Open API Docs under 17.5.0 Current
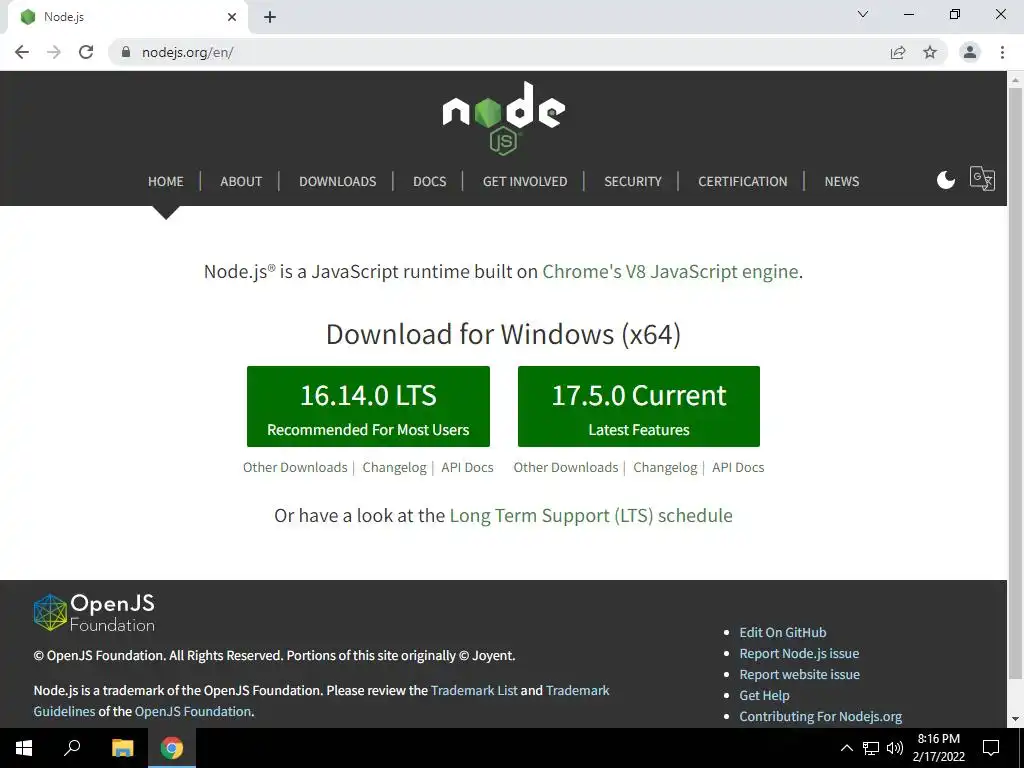This screenshot has height=768, width=1024. tap(738, 468)
